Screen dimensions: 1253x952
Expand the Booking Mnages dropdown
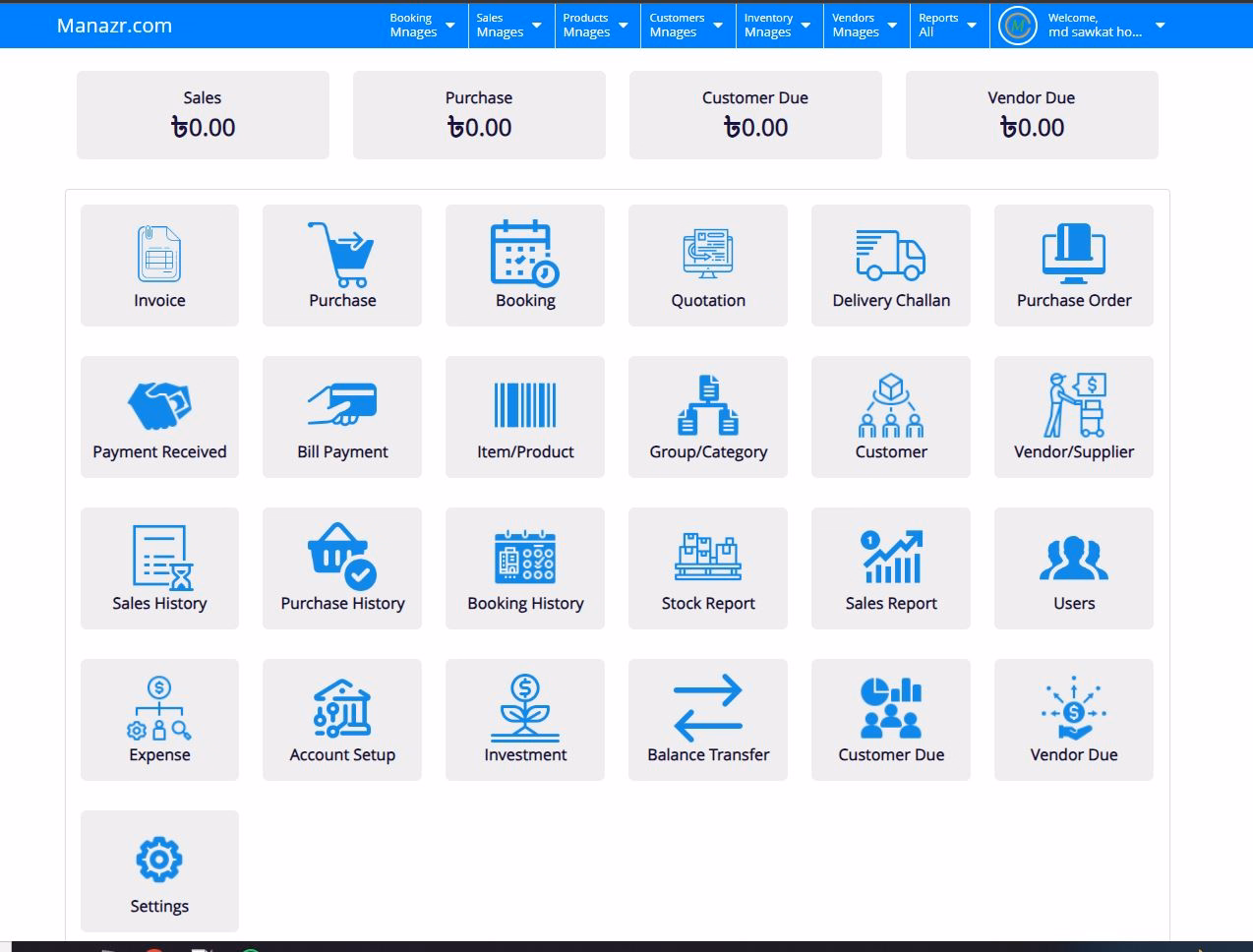pos(421,25)
